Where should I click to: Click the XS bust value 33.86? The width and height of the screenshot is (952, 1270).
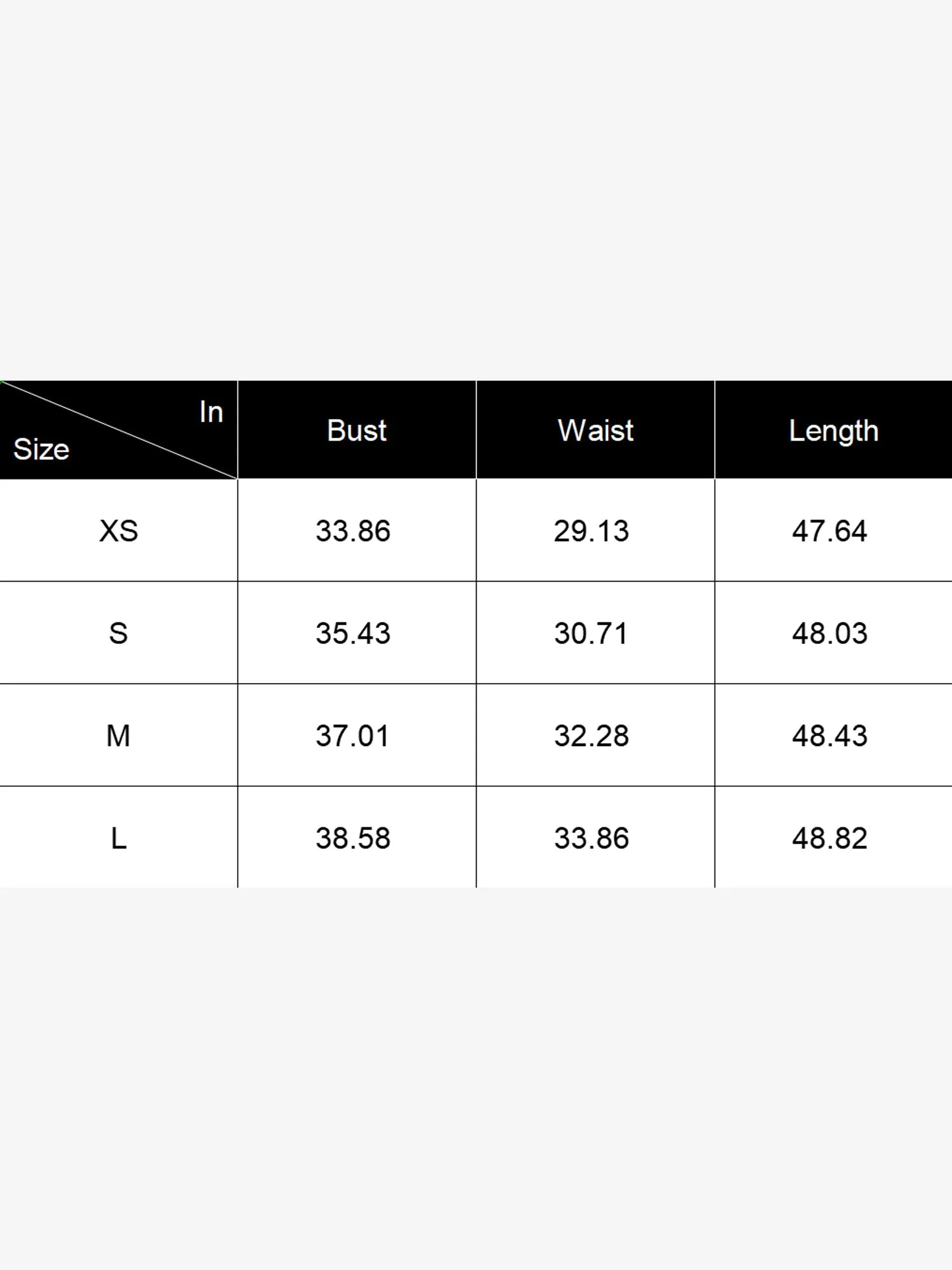[353, 531]
